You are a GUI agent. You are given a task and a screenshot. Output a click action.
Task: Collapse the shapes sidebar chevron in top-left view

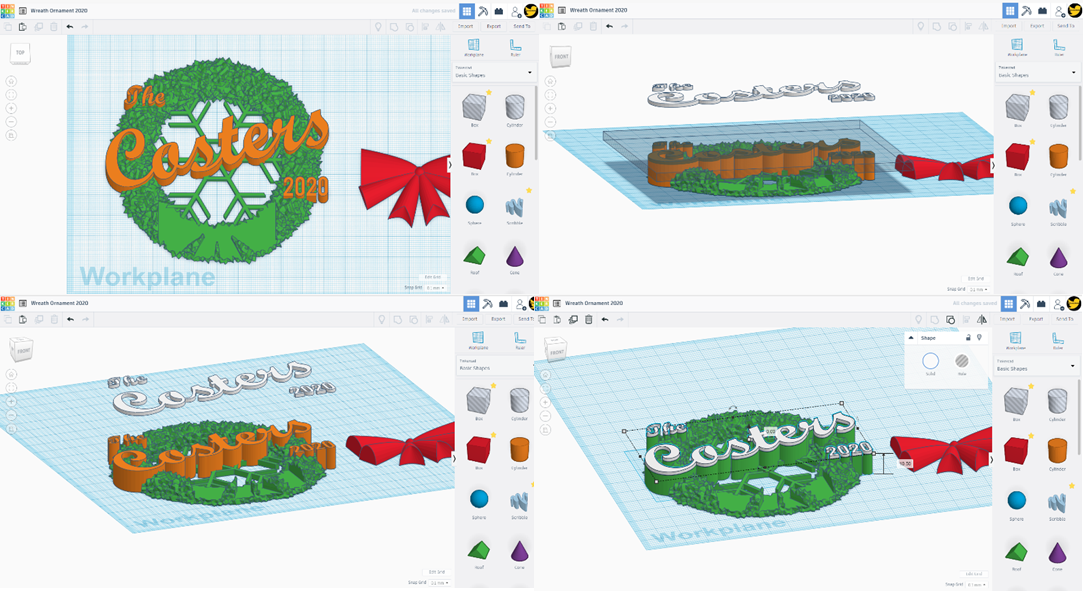point(451,164)
